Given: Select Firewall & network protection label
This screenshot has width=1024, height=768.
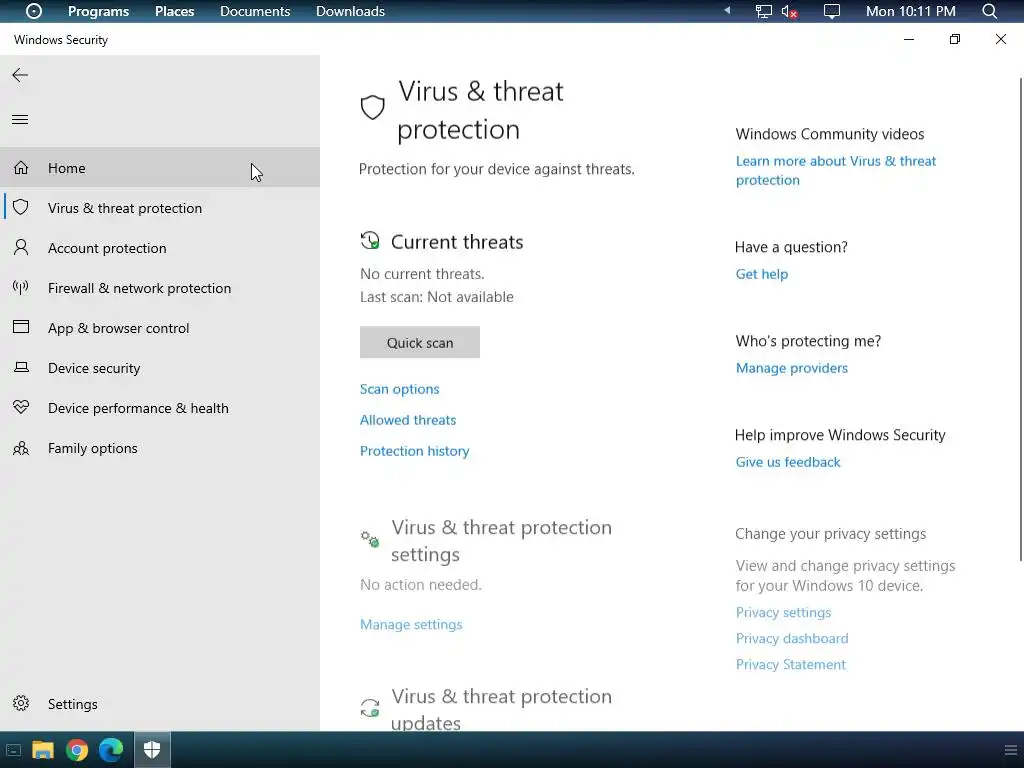Looking at the screenshot, I should [139, 288].
